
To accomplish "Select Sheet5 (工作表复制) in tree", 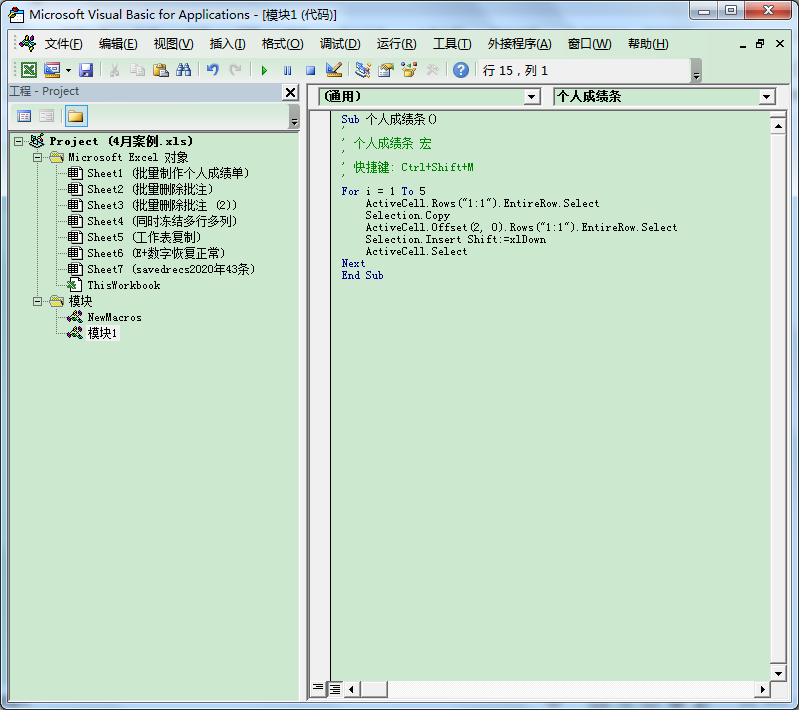I will point(144,237).
